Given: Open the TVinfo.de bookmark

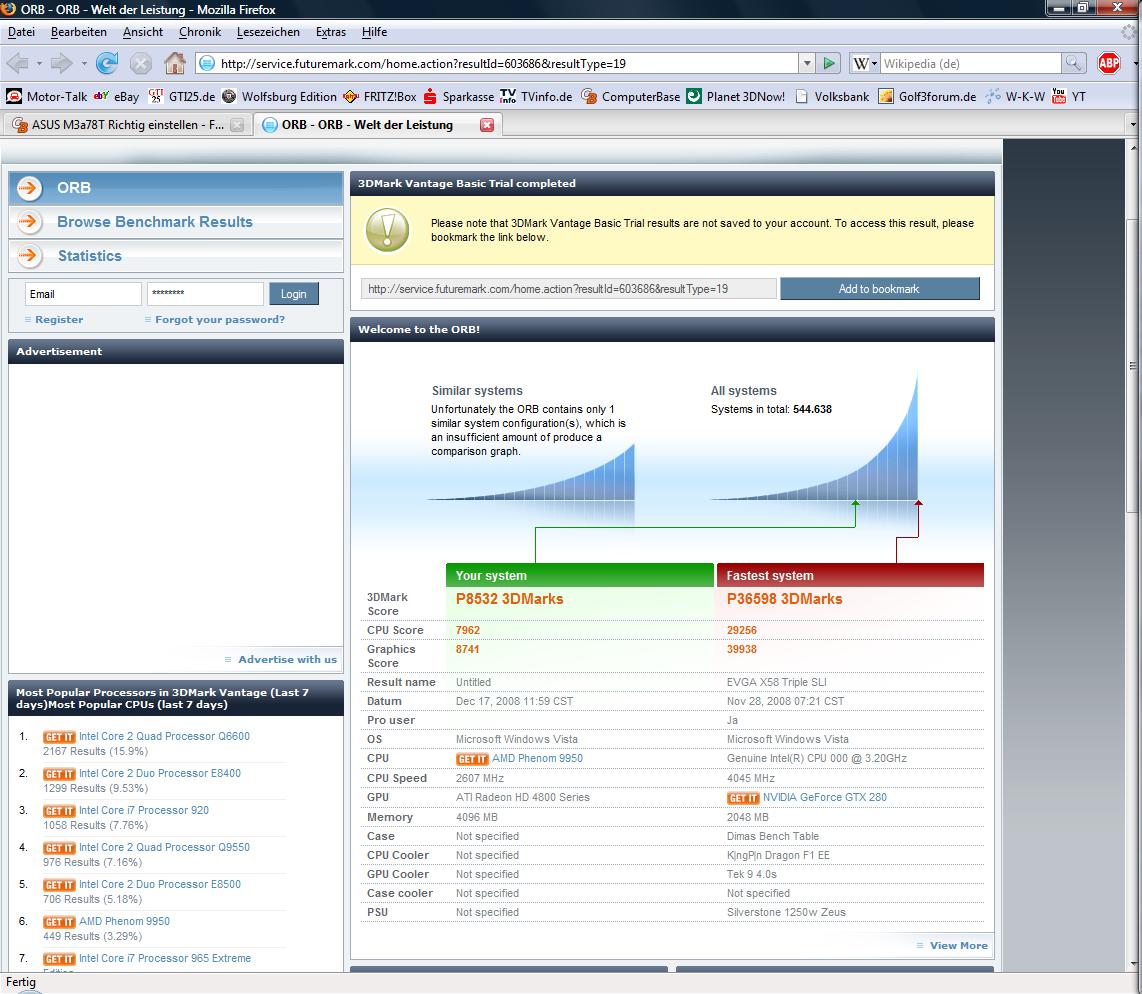Looking at the screenshot, I should tap(536, 96).
